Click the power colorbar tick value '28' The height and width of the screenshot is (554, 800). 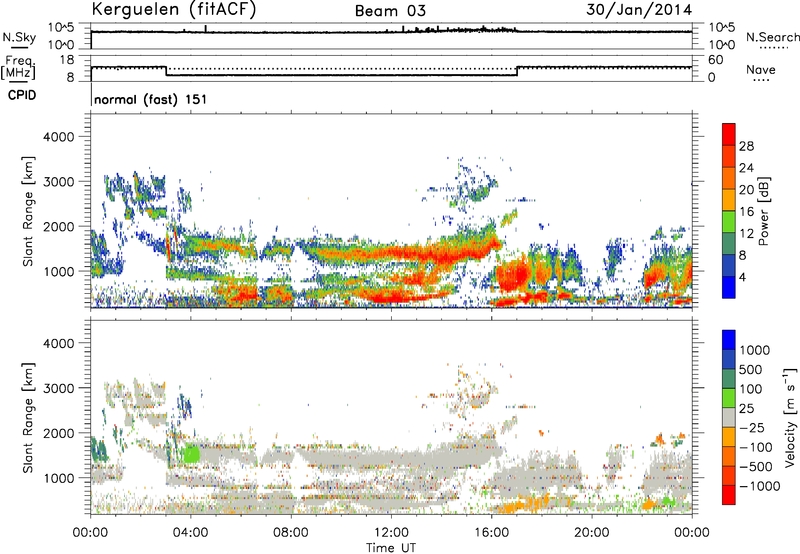746,146
